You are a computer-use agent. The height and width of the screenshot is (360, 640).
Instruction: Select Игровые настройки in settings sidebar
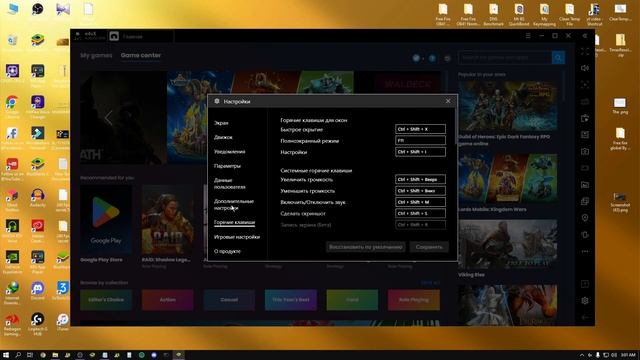(x=237, y=237)
